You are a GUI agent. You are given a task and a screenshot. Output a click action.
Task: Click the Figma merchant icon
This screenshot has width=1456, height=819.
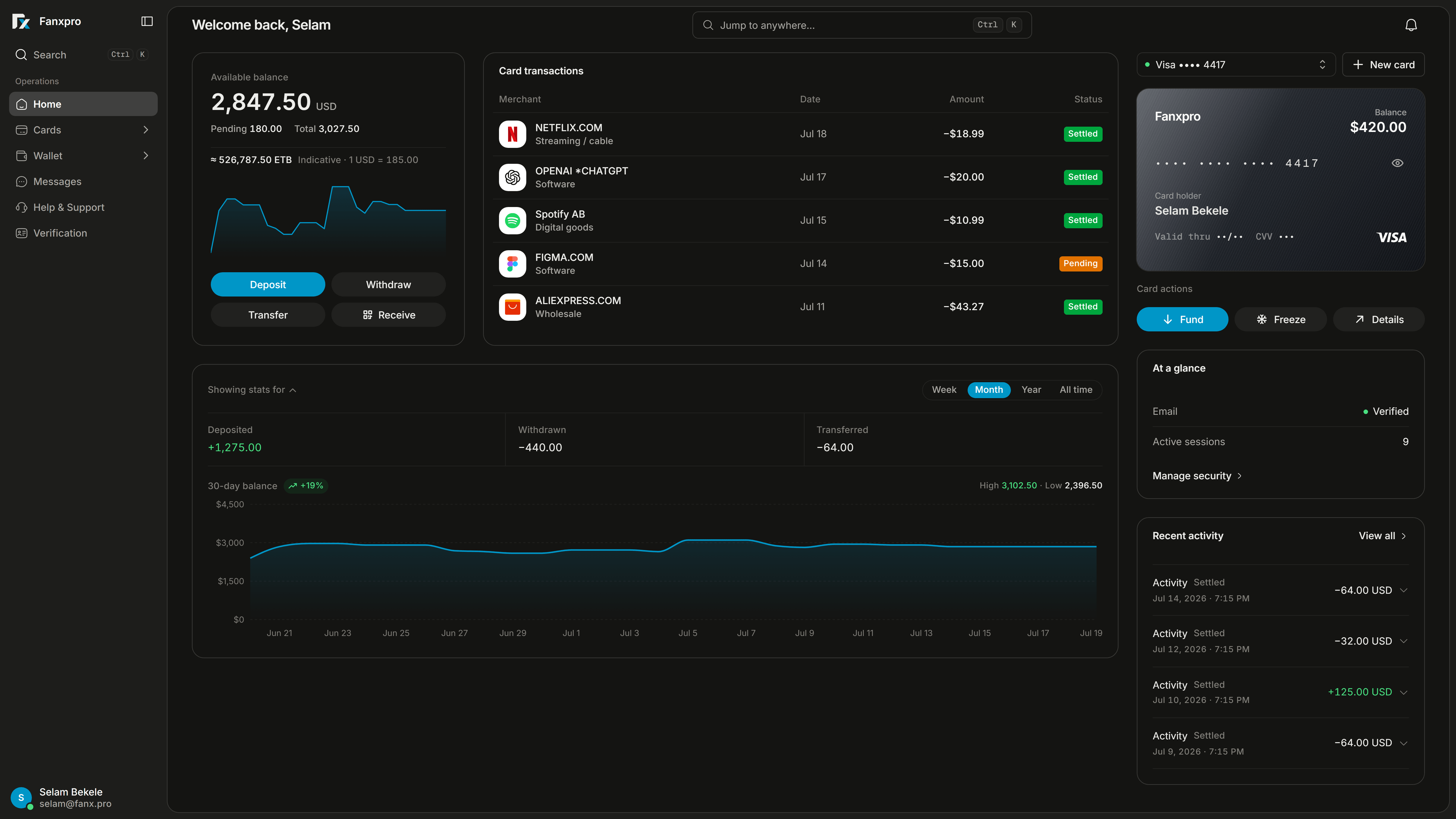point(512,264)
